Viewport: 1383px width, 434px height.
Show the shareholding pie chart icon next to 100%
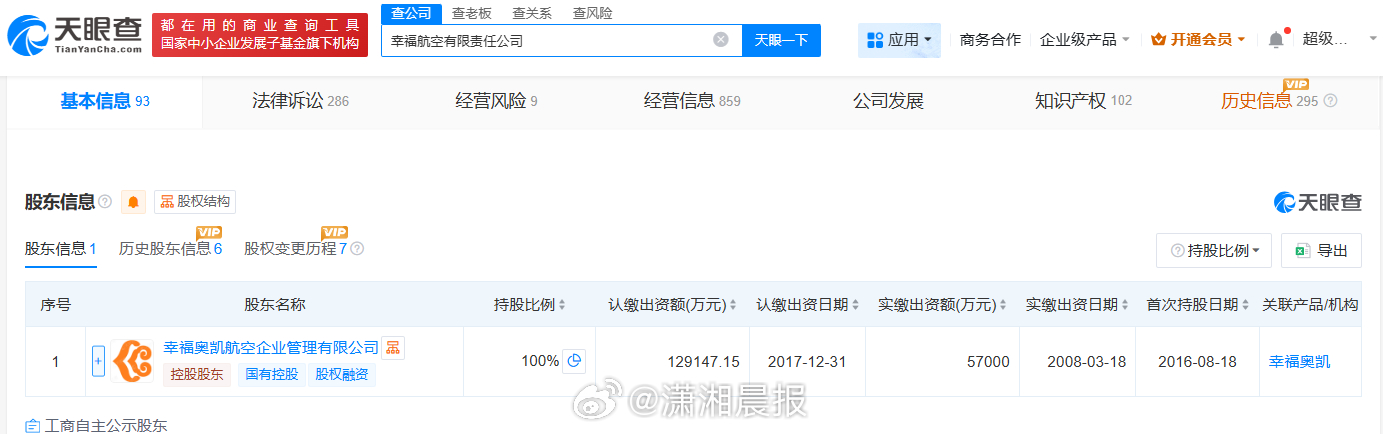tap(574, 361)
